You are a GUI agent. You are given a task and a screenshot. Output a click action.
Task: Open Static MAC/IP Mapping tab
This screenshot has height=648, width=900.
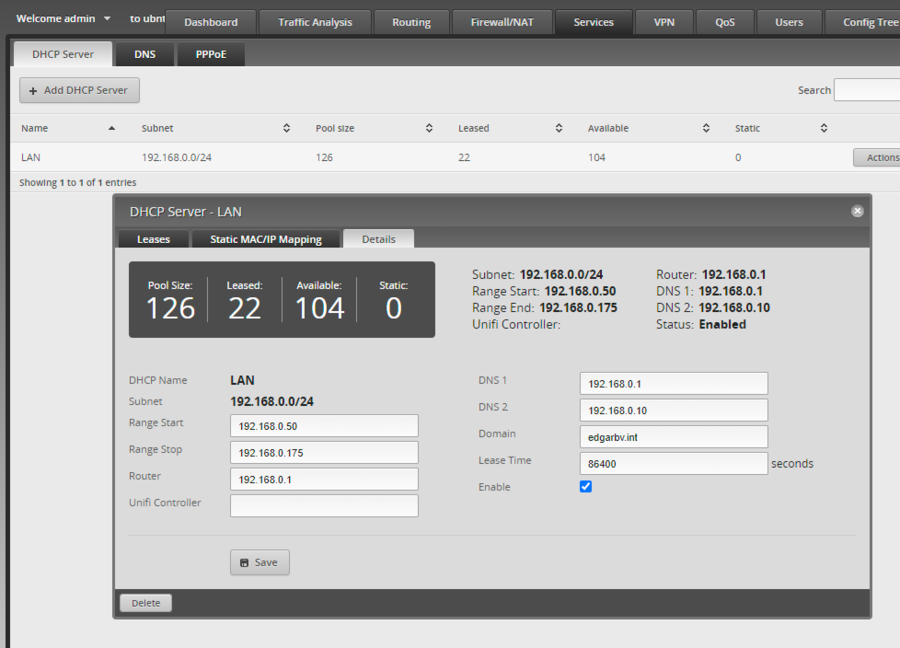click(265, 239)
